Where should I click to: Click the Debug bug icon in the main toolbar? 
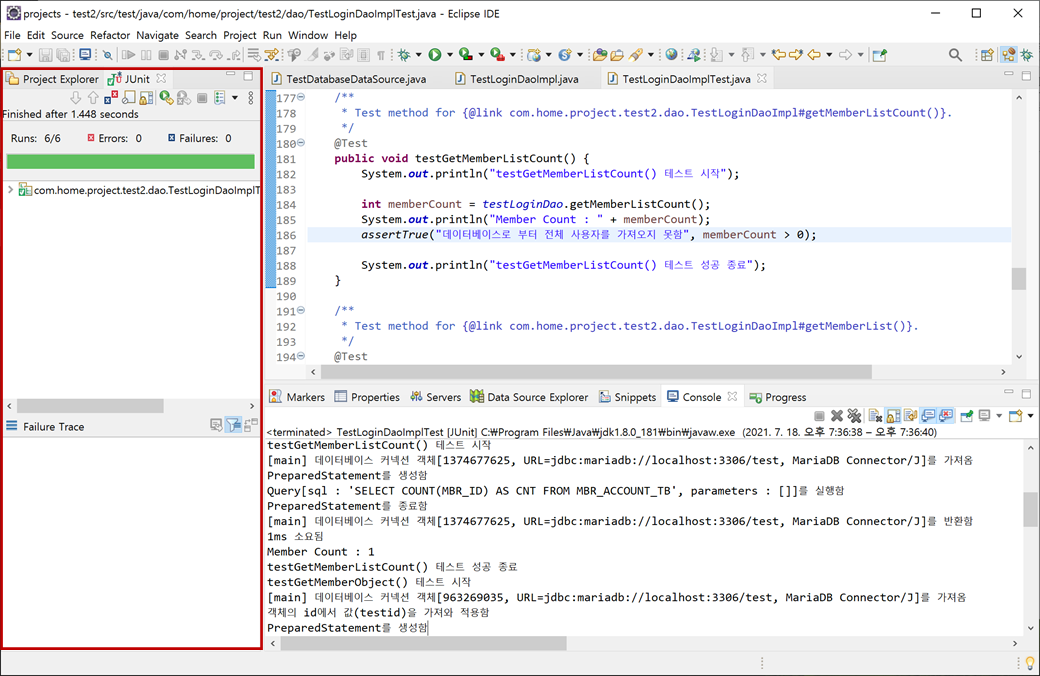(404, 55)
